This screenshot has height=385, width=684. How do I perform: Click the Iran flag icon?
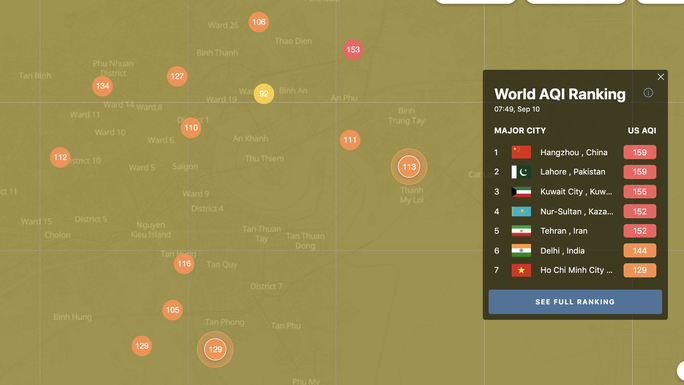click(521, 231)
